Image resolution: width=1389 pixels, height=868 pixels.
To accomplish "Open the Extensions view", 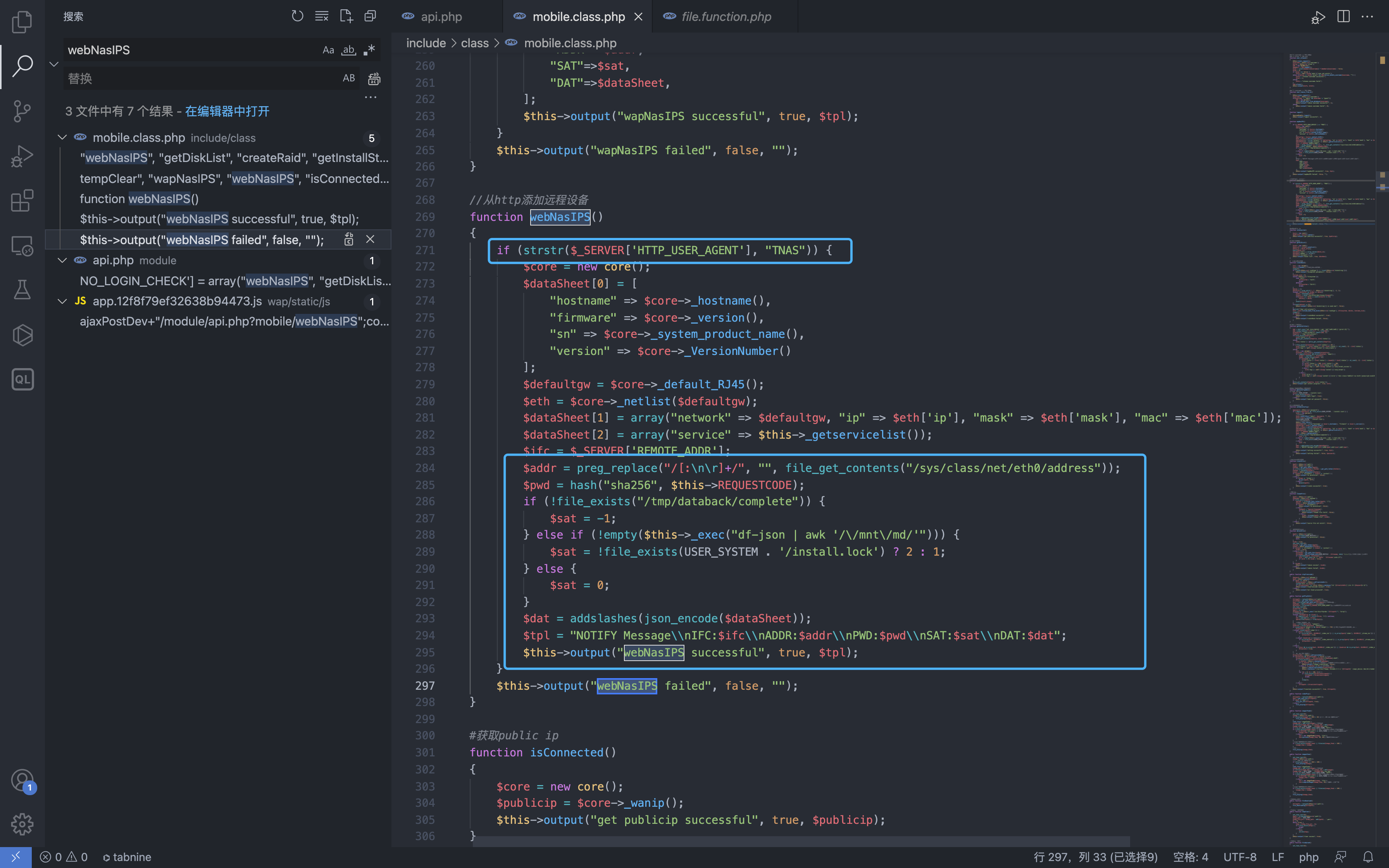I will coord(22,201).
